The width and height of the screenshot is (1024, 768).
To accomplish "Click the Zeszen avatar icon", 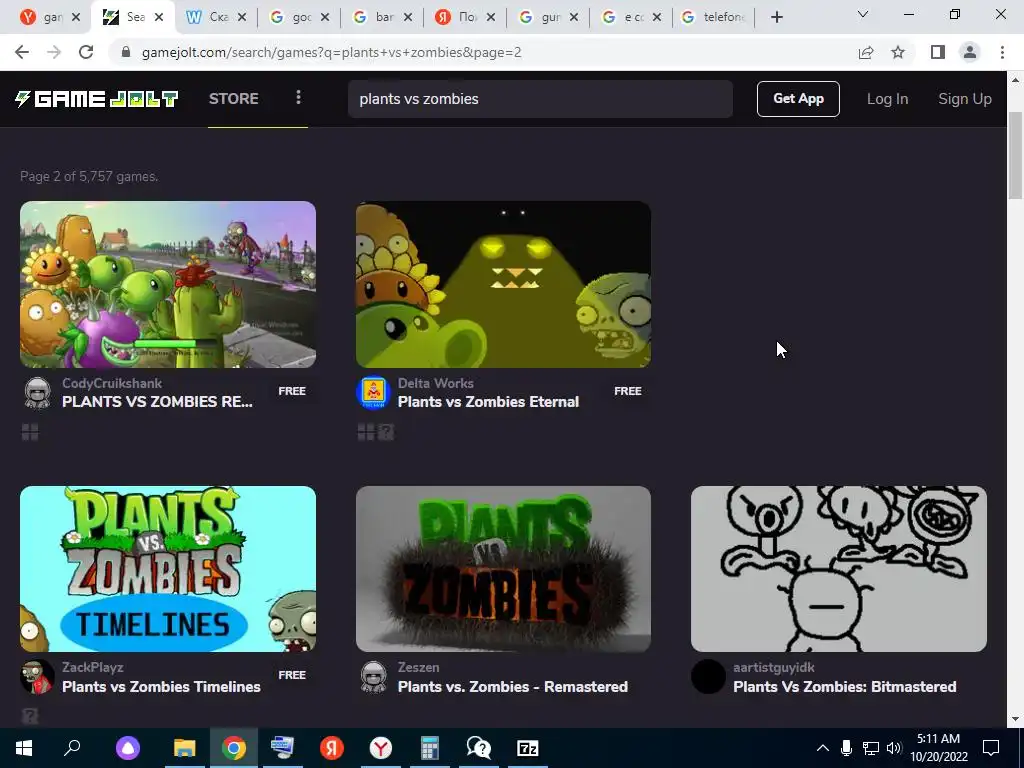I will point(373,677).
